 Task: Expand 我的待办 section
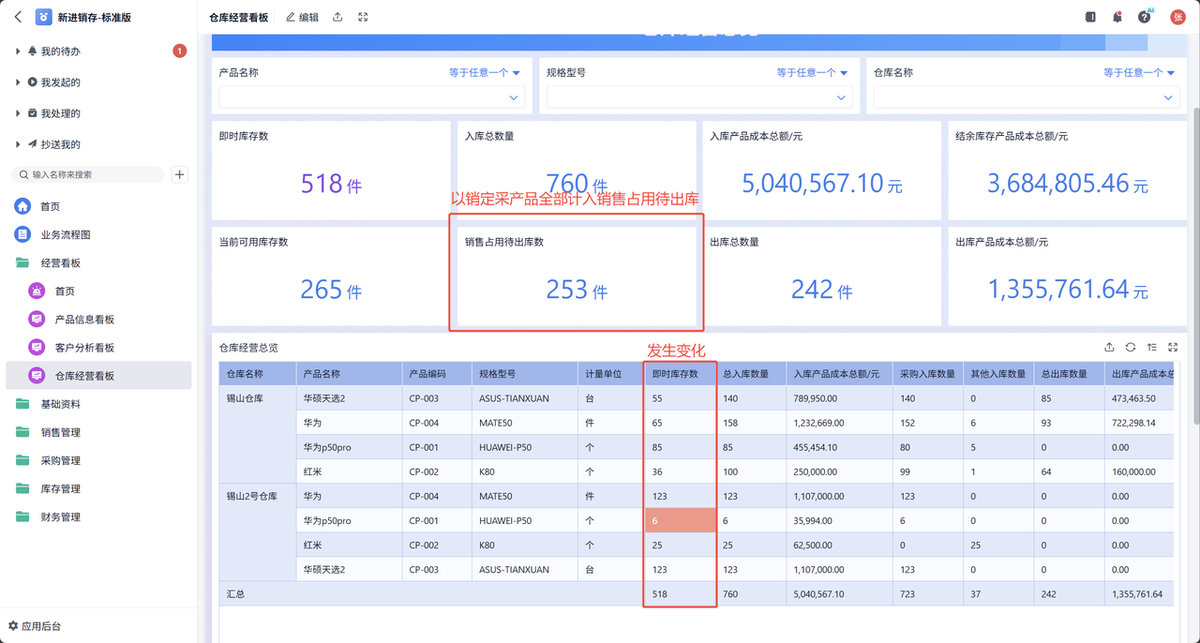(18, 51)
